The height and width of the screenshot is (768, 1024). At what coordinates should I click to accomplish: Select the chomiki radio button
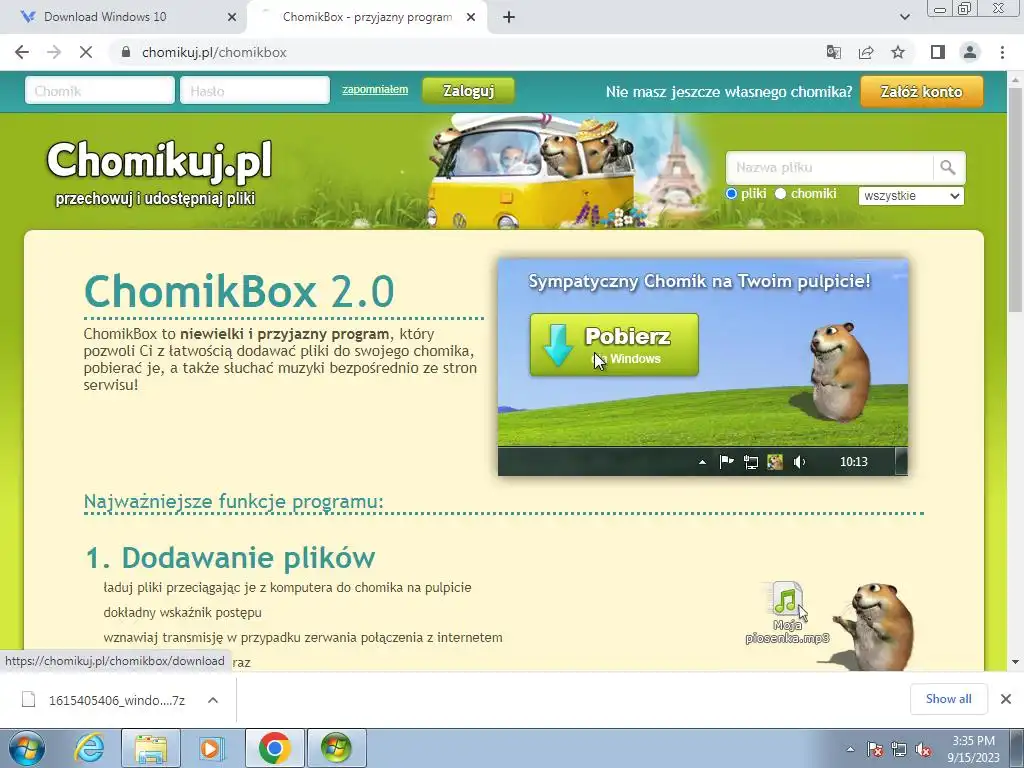(780, 194)
